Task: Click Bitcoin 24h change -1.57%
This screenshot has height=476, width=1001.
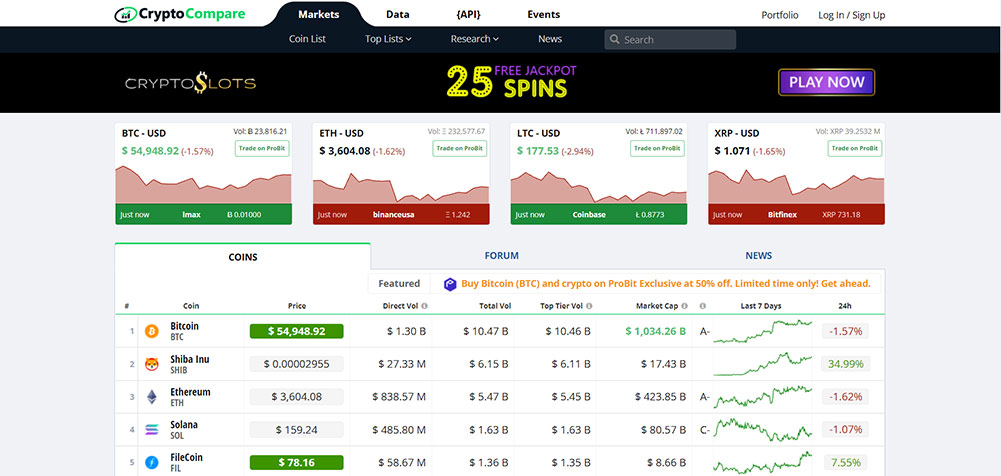Action: 846,331
